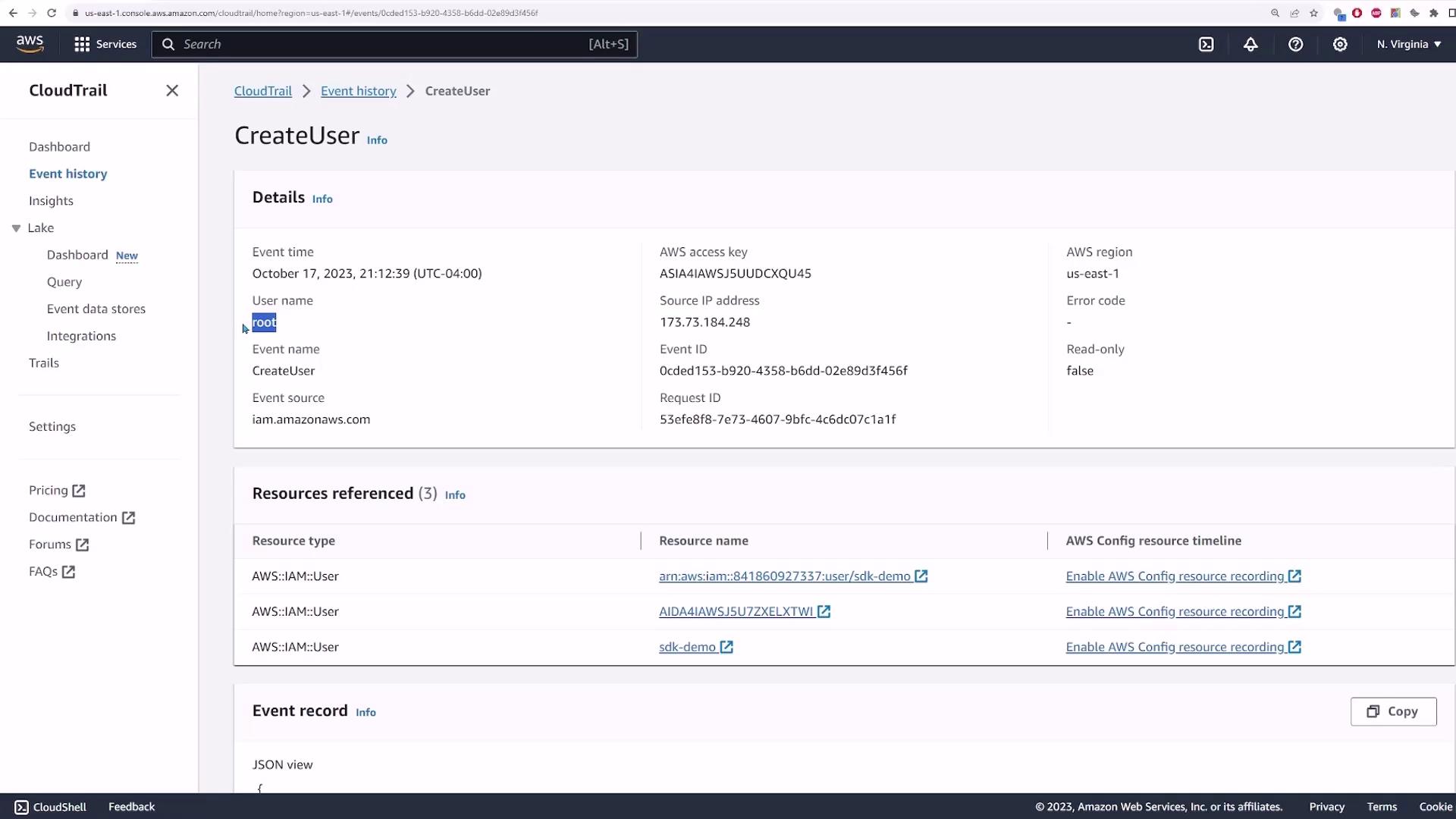
Task: Click the AWS logo home icon
Action: tap(30, 44)
